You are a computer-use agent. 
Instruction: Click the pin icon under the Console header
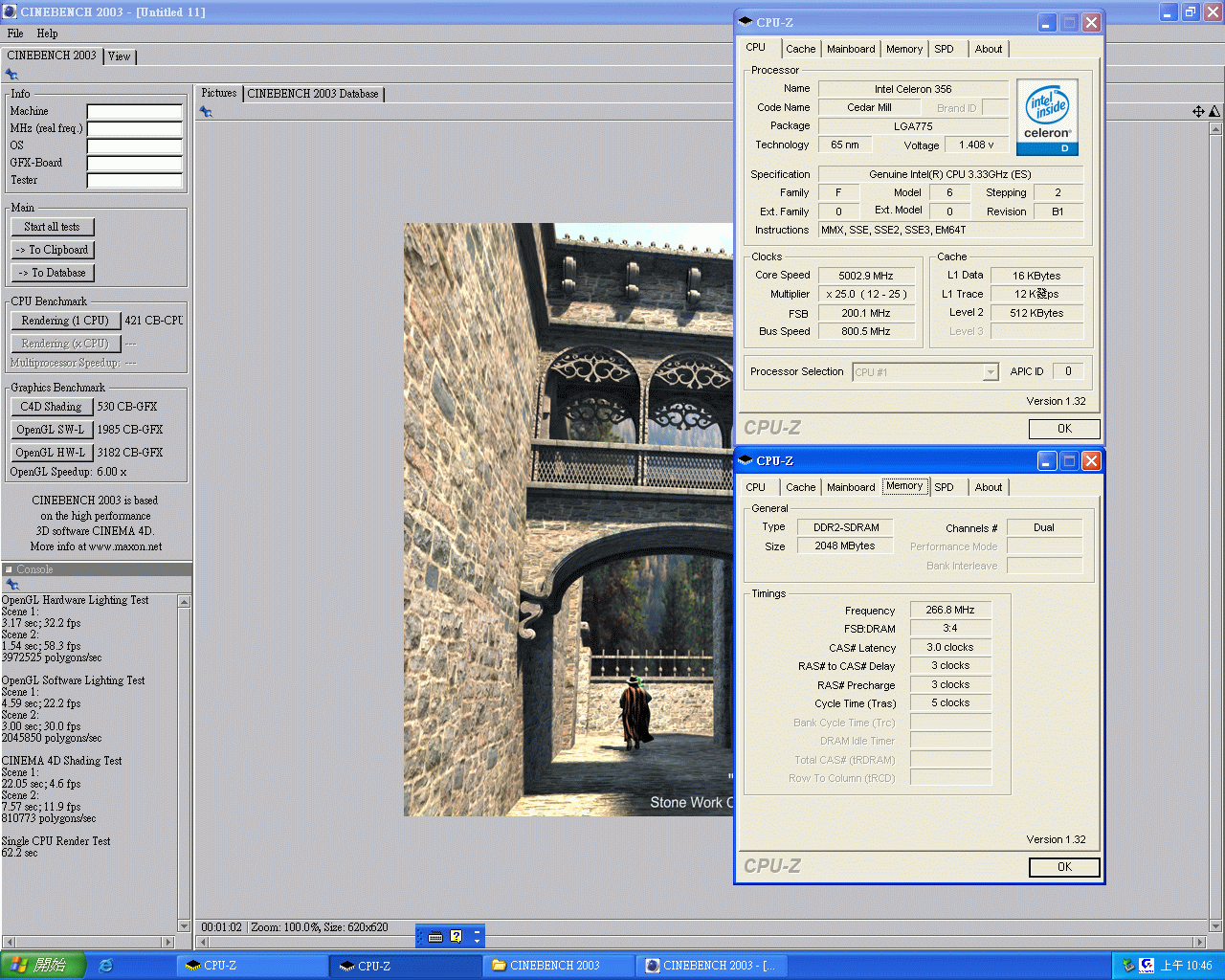(12, 584)
